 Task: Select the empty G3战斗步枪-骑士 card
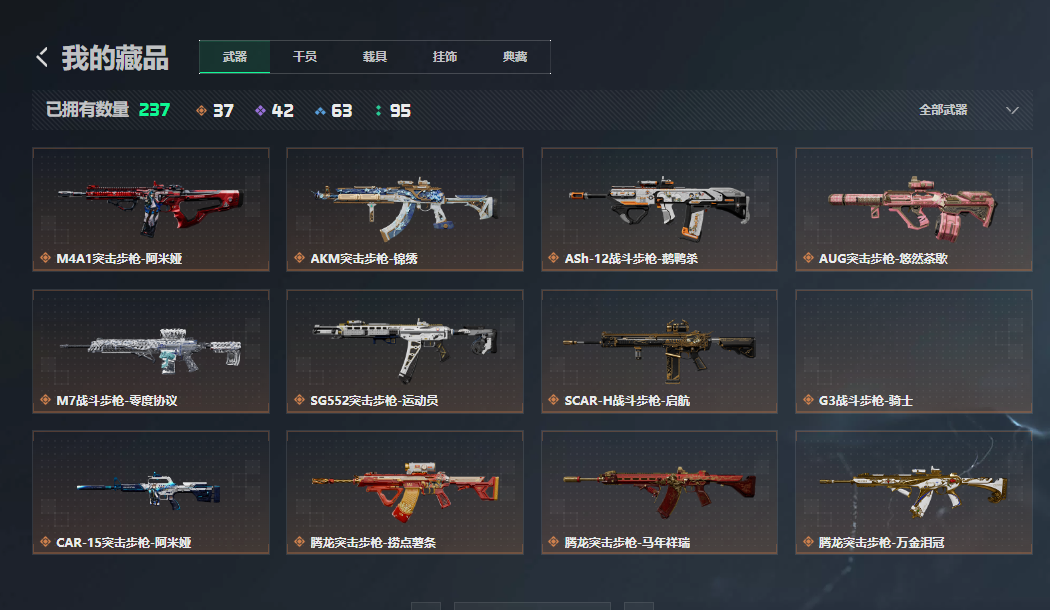pyautogui.click(x=913, y=352)
